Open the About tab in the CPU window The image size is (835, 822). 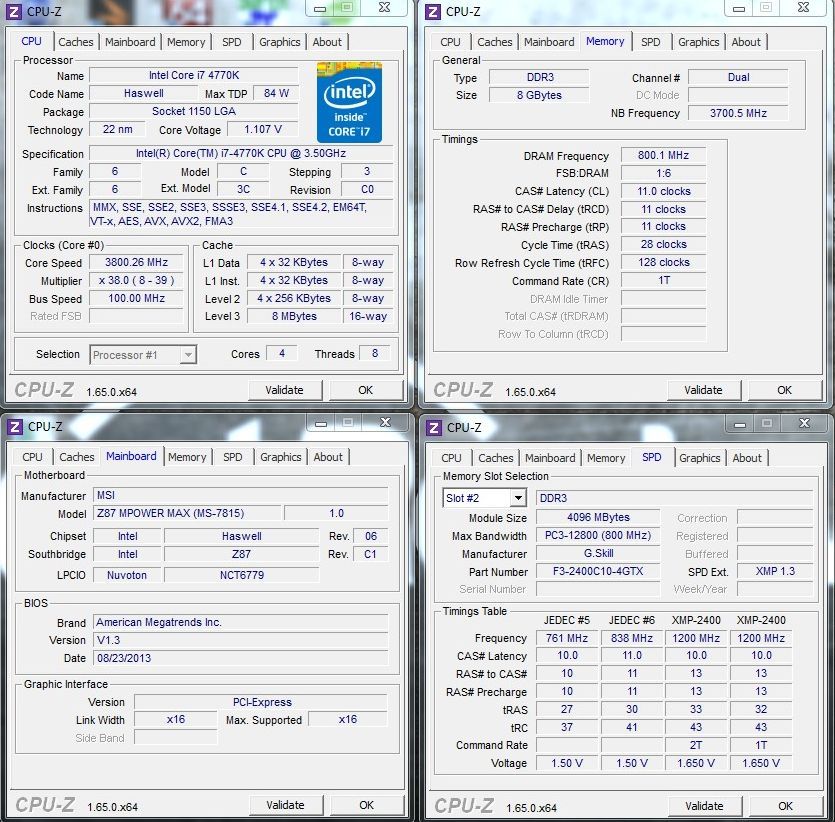(327, 42)
